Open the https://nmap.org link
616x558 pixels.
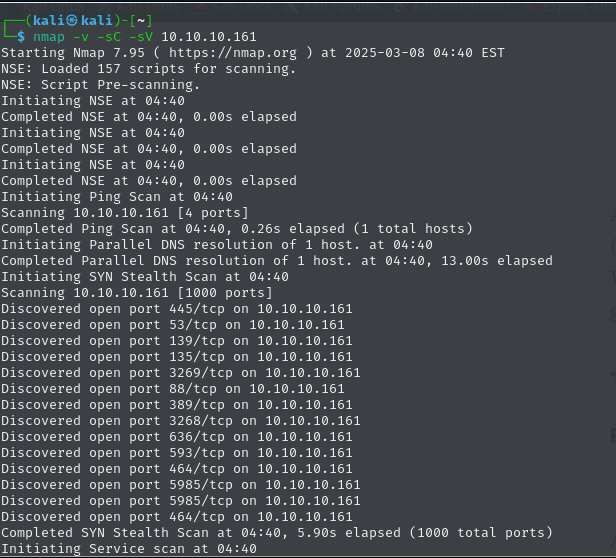click(233, 53)
